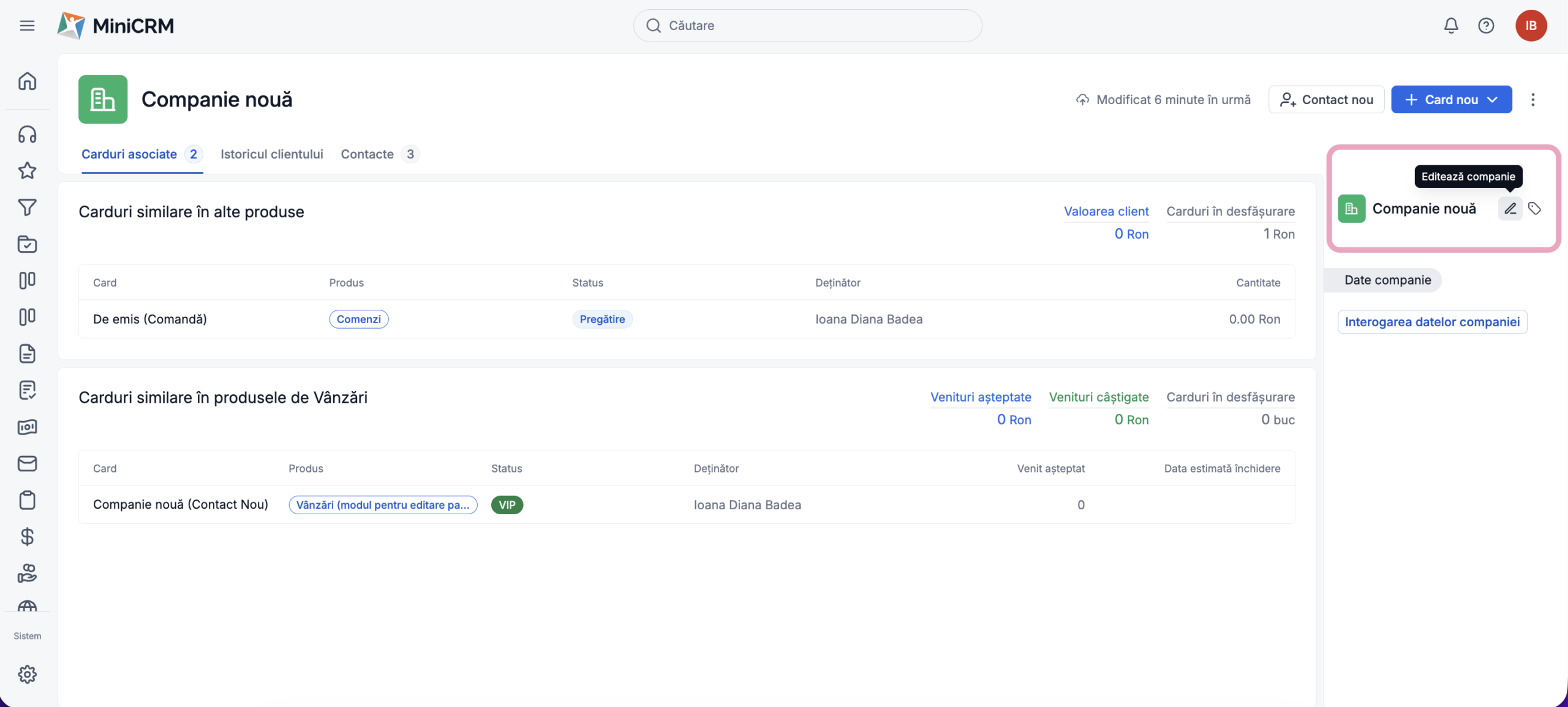Click the Contact nou button
Viewport: 1568px width, 707px height.
pyautogui.click(x=1326, y=100)
